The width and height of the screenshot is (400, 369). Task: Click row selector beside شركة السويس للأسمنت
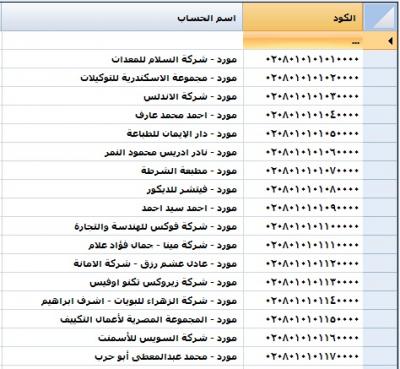coord(380,339)
